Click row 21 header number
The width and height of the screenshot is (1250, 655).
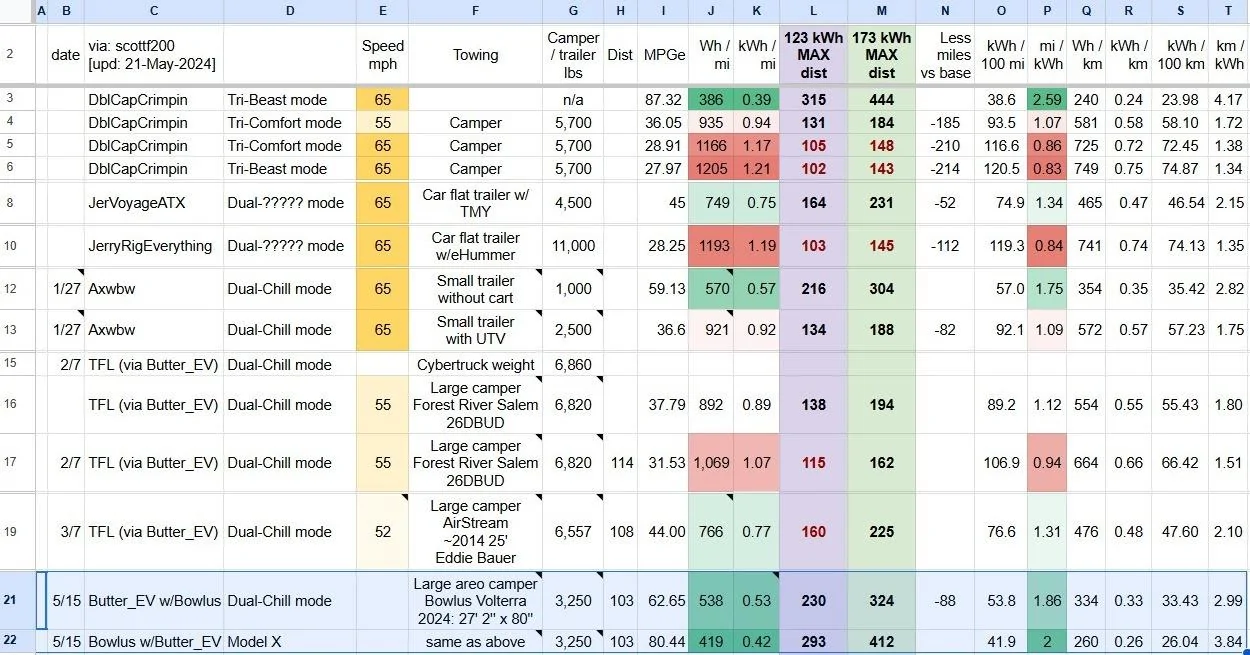pos(10,600)
